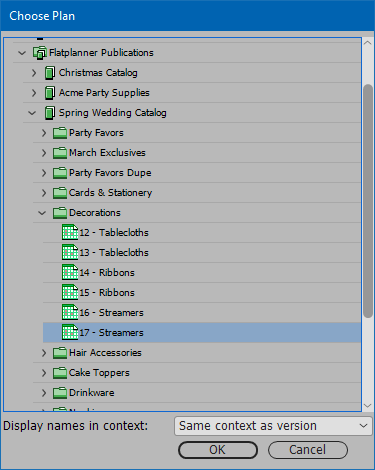Click the Cancel button
The height and width of the screenshot is (470, 375).
308,450
